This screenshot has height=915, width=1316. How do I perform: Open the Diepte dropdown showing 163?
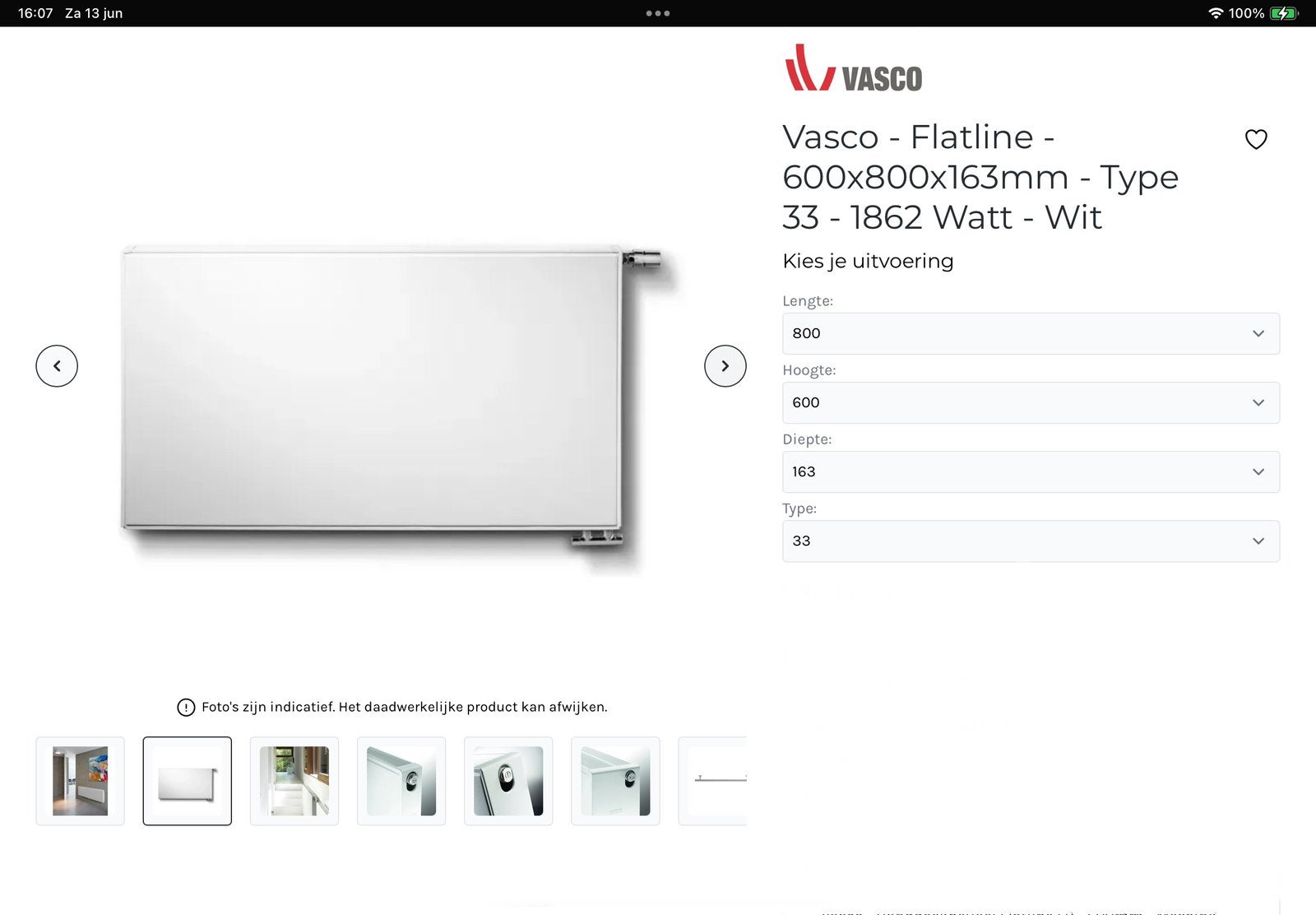tap(1031, 471)
